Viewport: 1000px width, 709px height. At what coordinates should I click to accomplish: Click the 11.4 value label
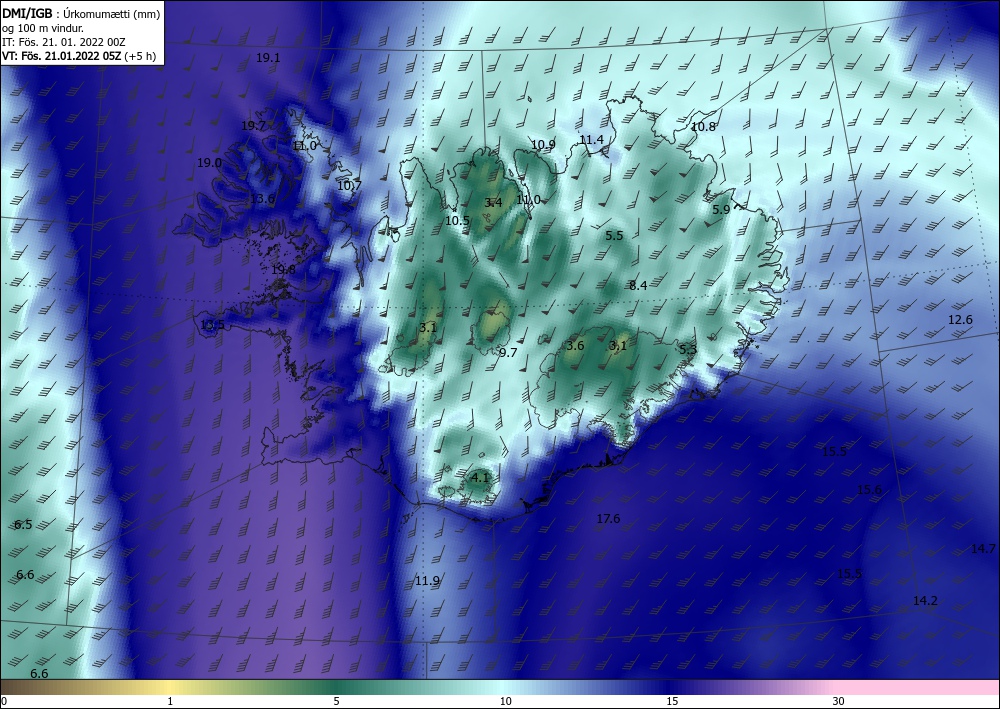(x=591, y=140)
